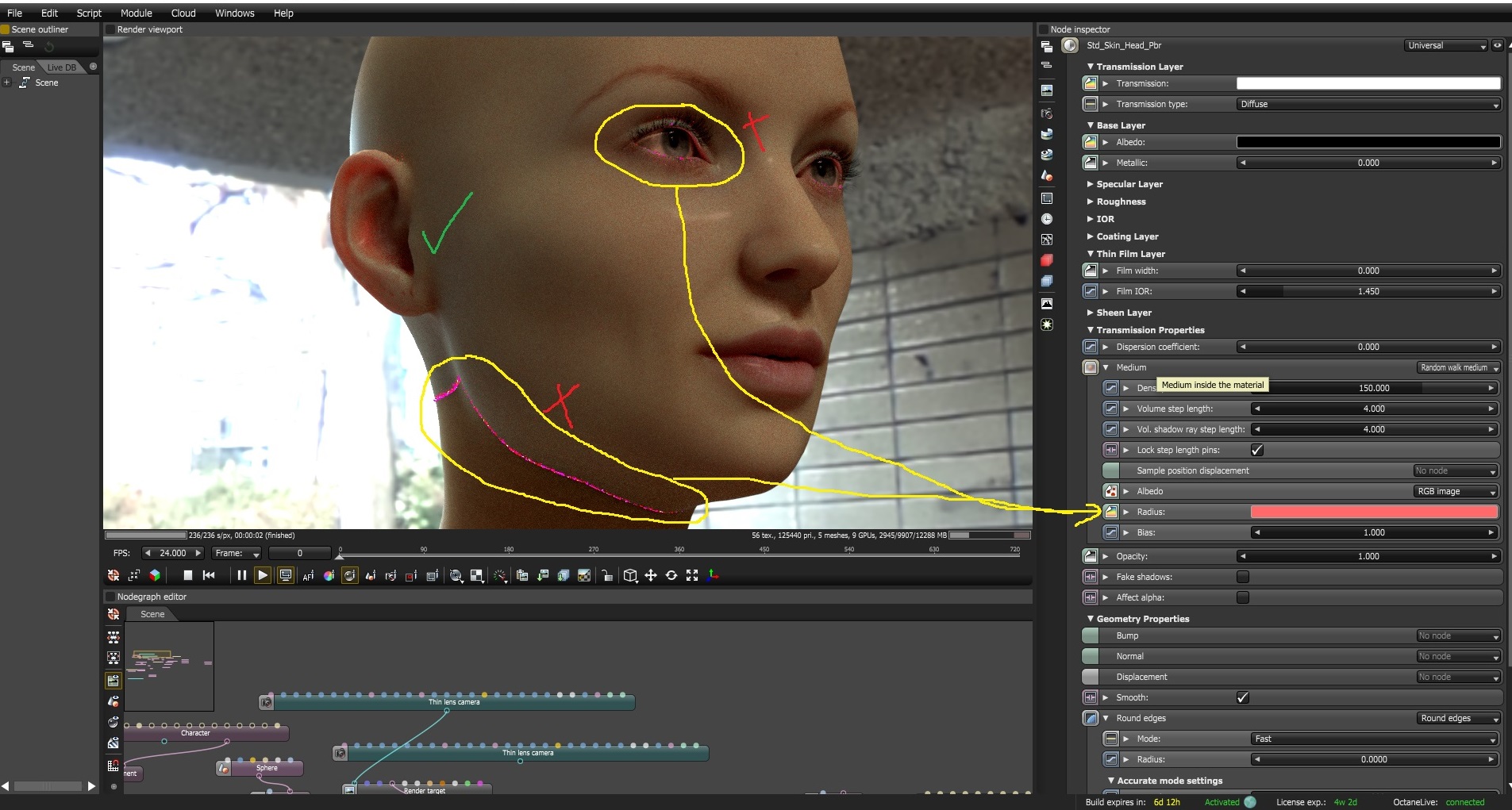
Task: Click the pink Radius color swatch
Action: pyautogui.click(x=1375, y=512)
